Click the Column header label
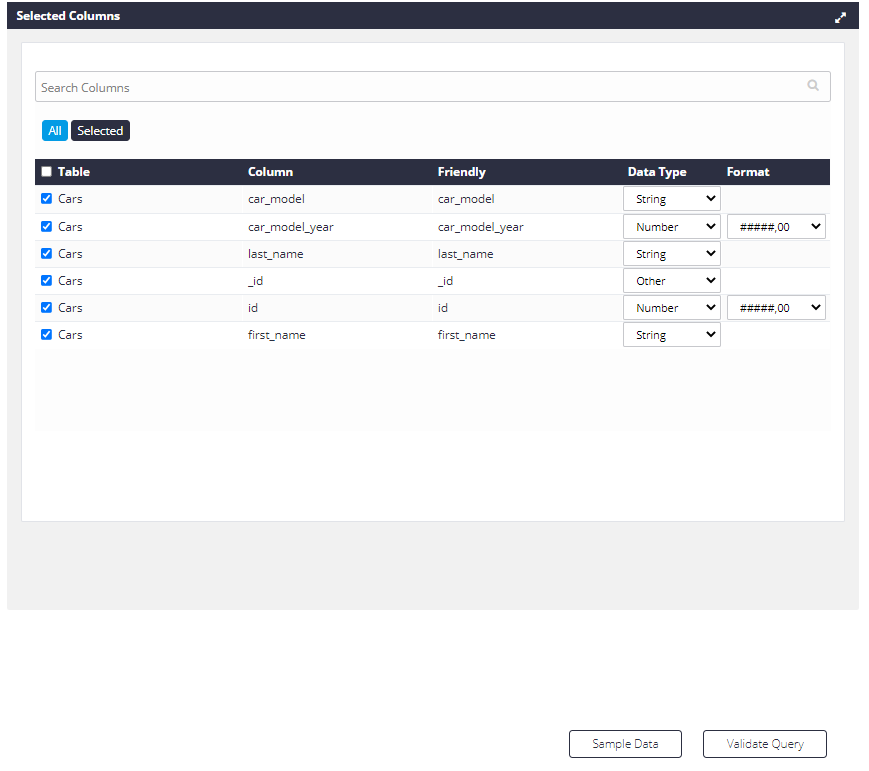Image resolution: width=869 pixels, height=771 pixels. [270, 172]
